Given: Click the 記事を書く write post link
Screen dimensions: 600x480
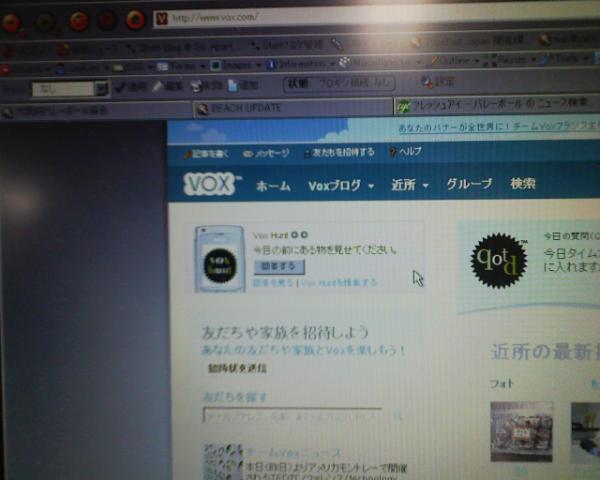Looking at the screenshot, I should [205, 154].
